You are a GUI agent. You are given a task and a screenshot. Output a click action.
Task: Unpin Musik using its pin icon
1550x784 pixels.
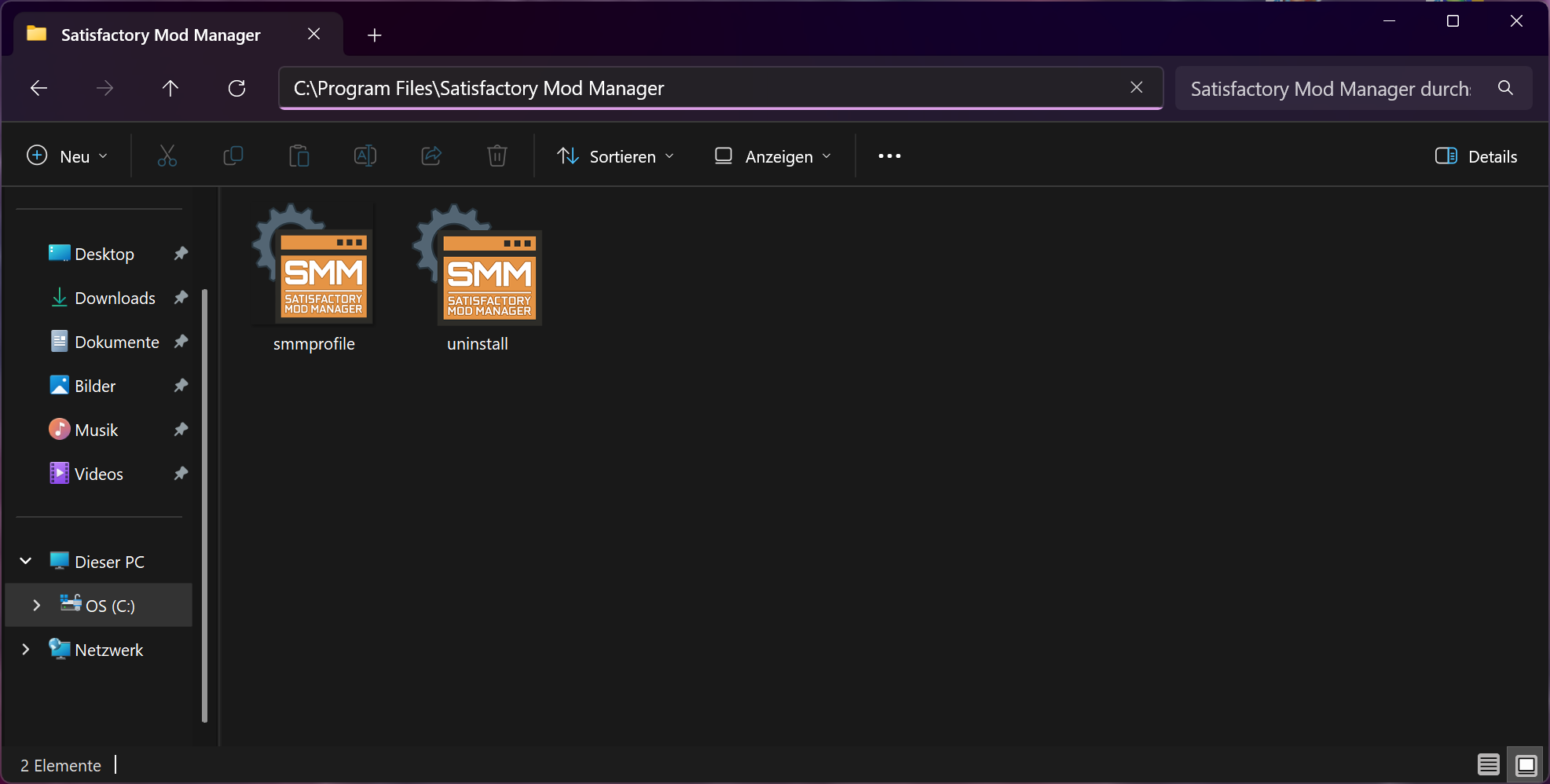point(181,429)
